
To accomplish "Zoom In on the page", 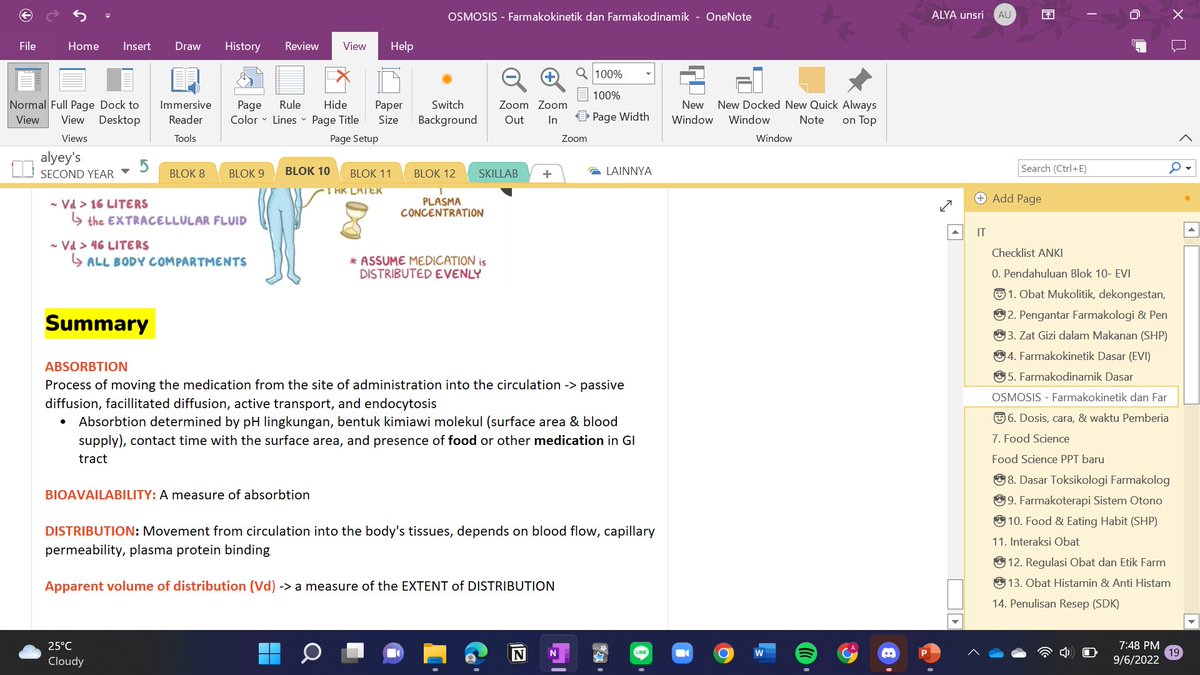I will click(x=552, y=95).
